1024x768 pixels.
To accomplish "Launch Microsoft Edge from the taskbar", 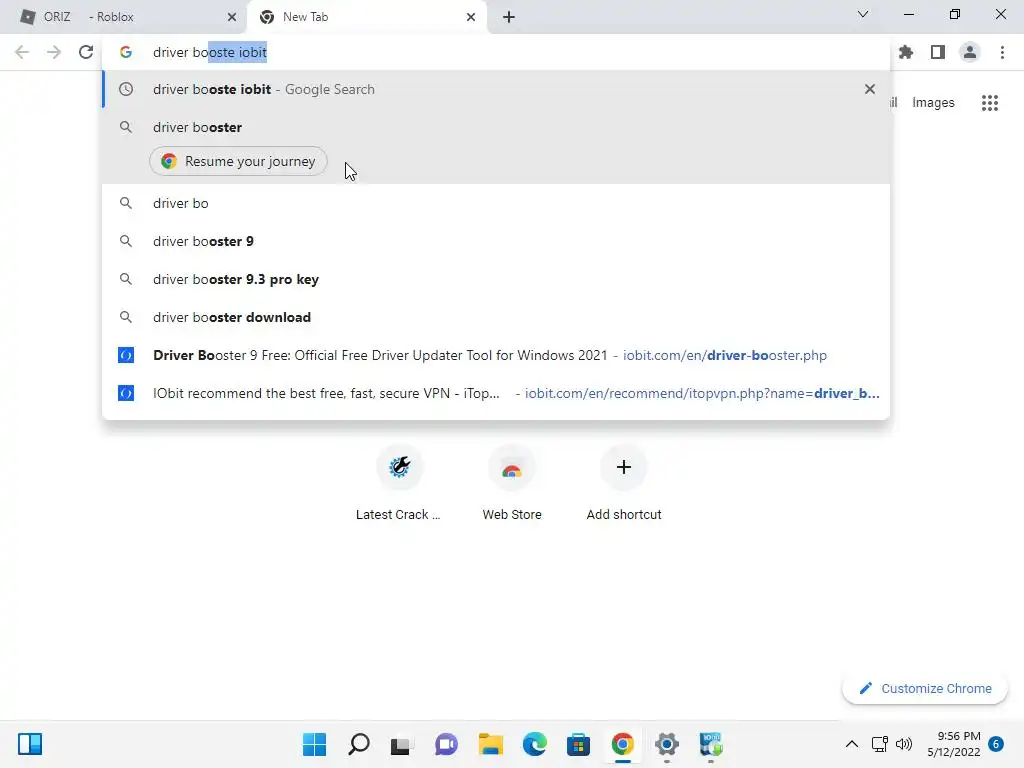I will coord(535,744).
